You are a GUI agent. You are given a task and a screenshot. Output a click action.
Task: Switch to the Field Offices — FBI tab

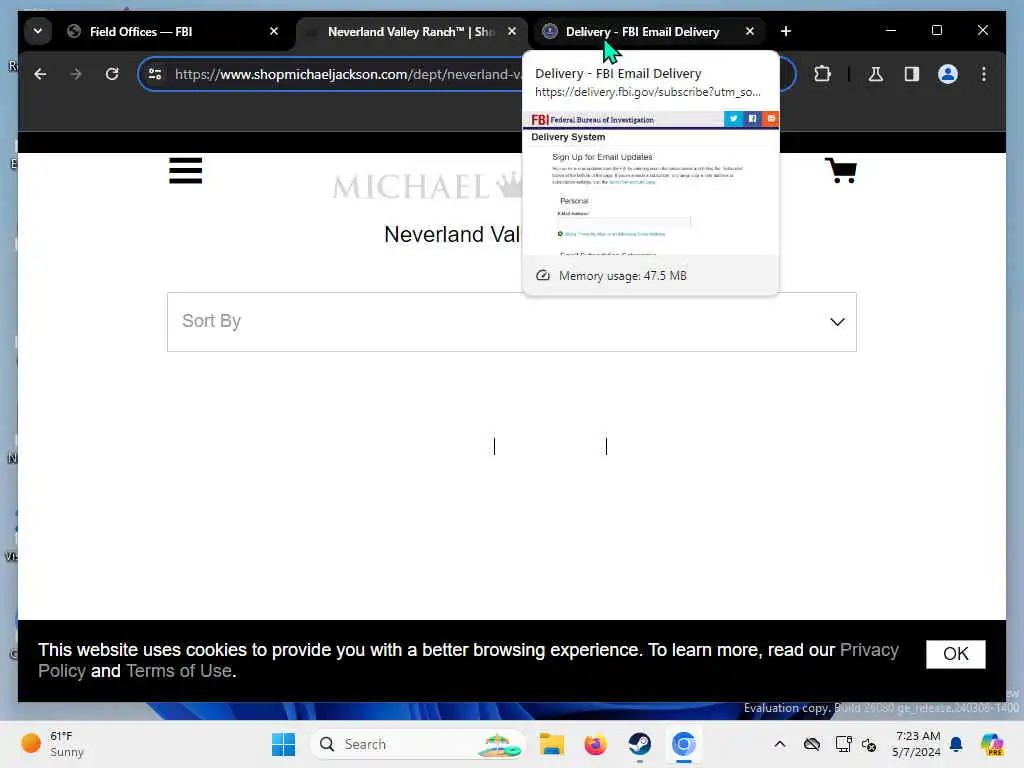[174, 31]
